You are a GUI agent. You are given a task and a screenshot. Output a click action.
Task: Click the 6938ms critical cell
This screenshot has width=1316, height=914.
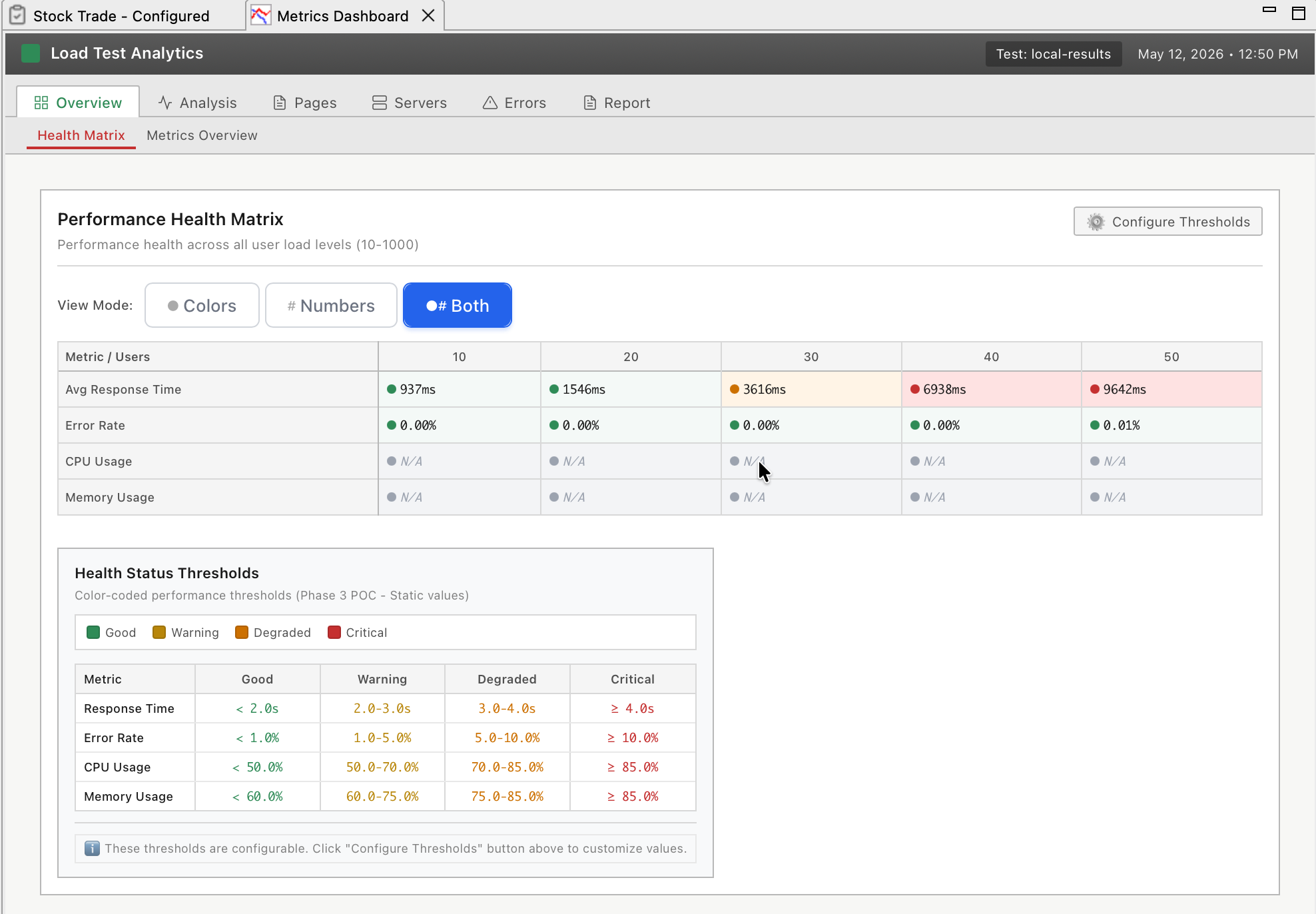(x=992, y=389)
